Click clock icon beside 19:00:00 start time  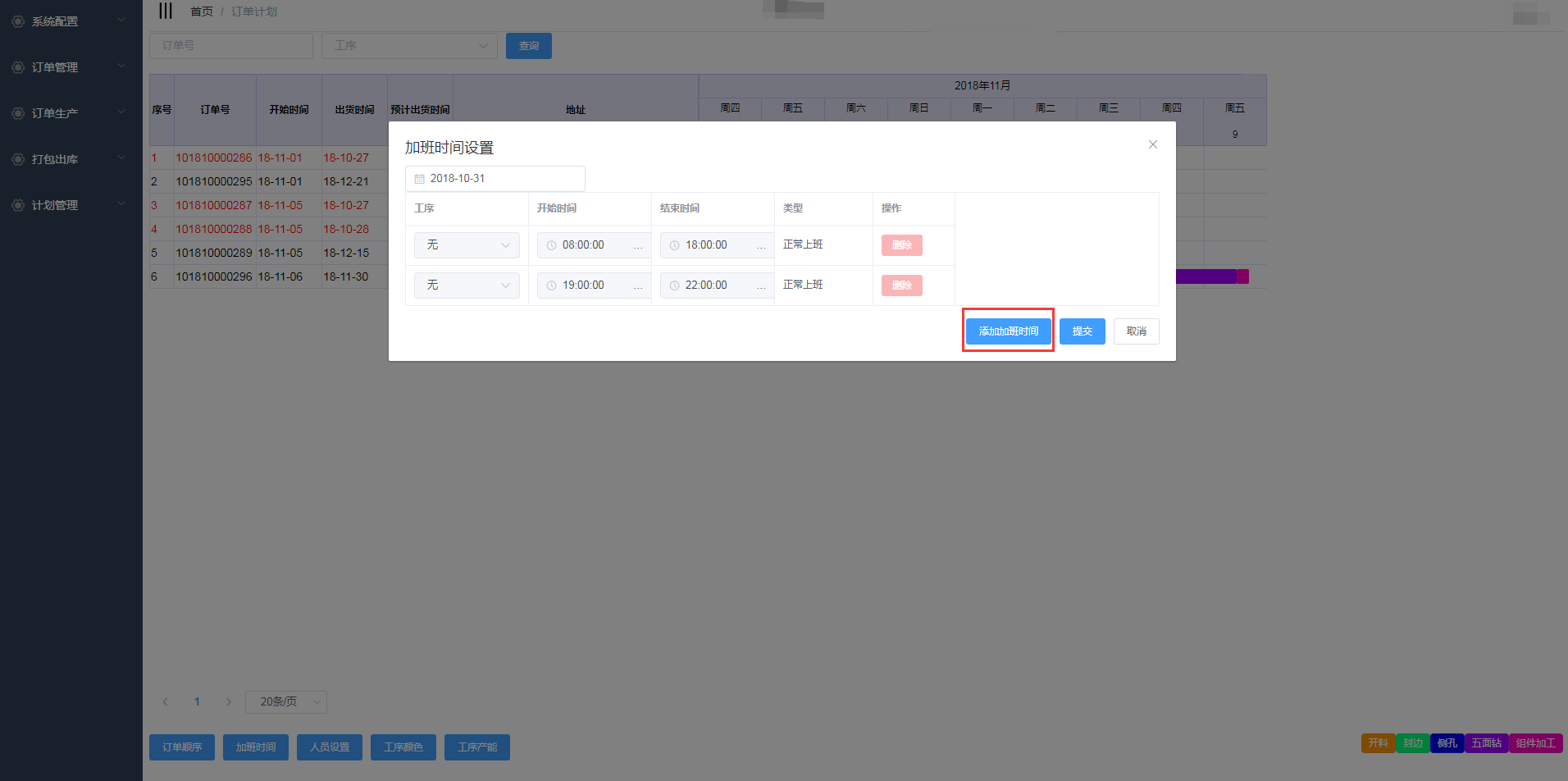coord(551,285)
